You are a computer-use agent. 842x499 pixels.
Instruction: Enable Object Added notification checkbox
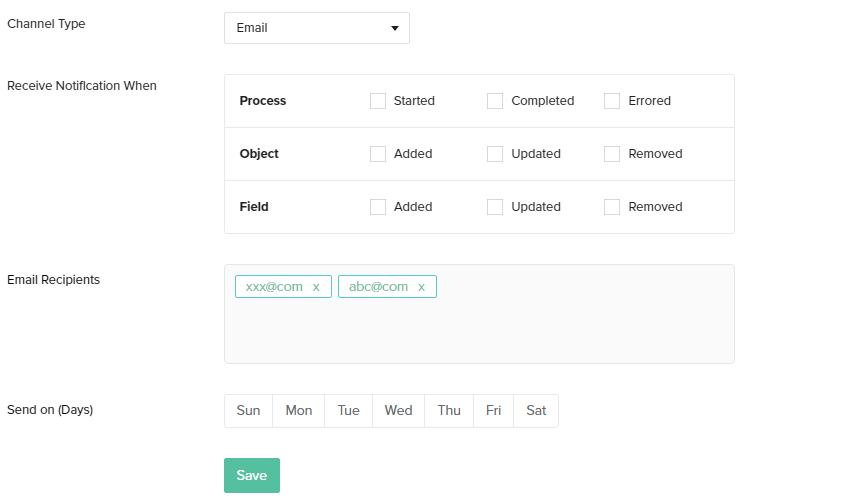pos(378,154)
